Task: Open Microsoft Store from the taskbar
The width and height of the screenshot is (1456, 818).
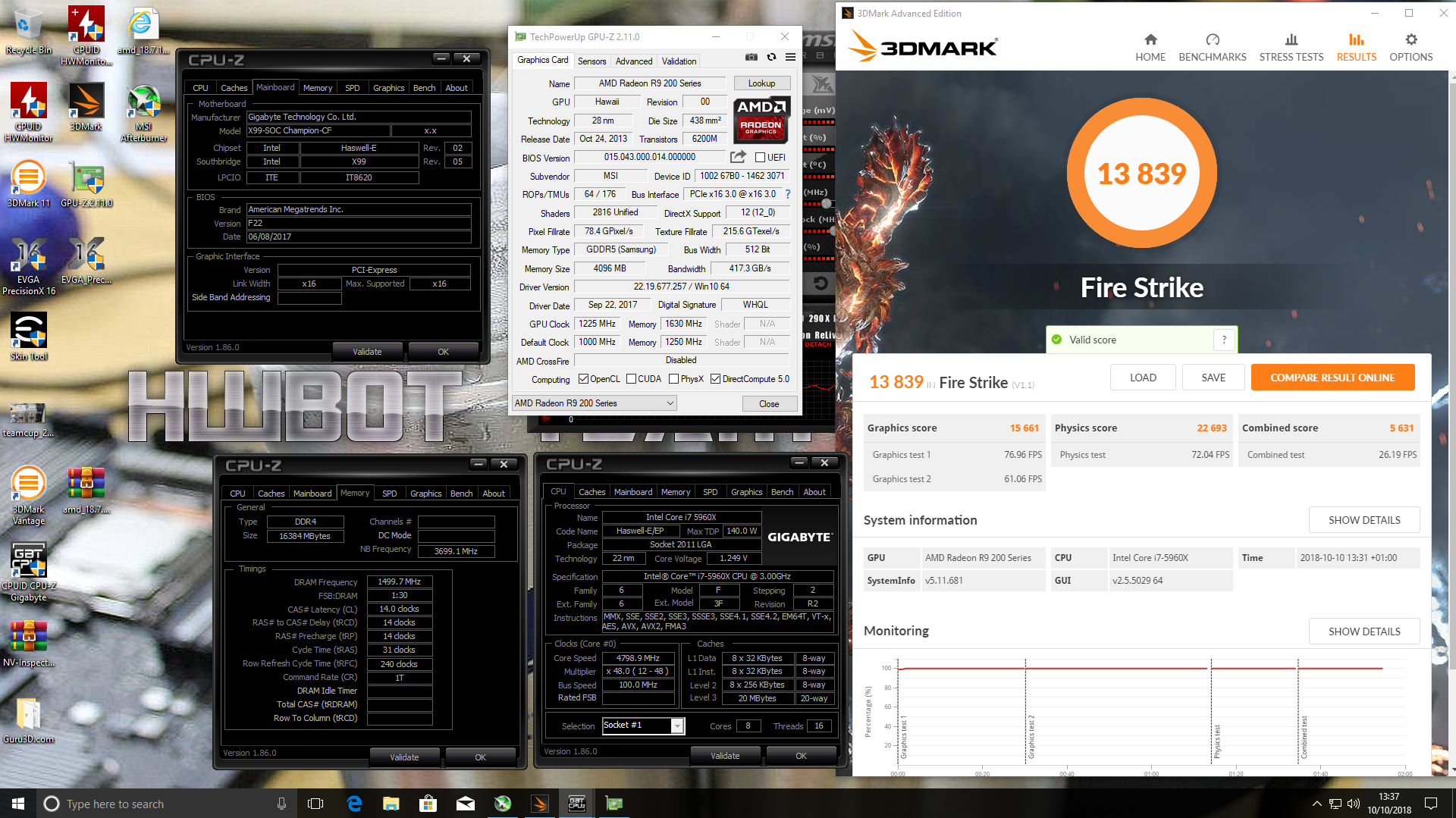Action: click(x=428, y=803)
